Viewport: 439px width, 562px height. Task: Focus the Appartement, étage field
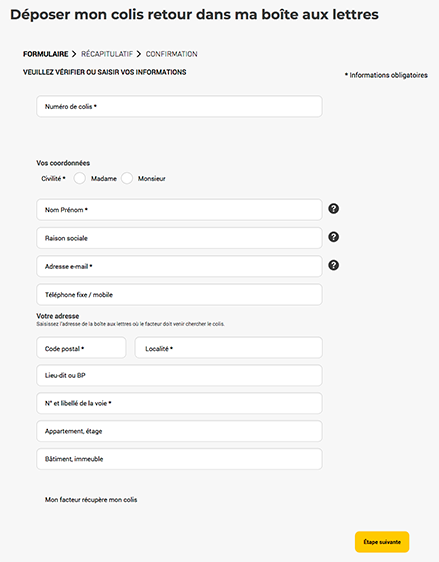click(179, 431)
